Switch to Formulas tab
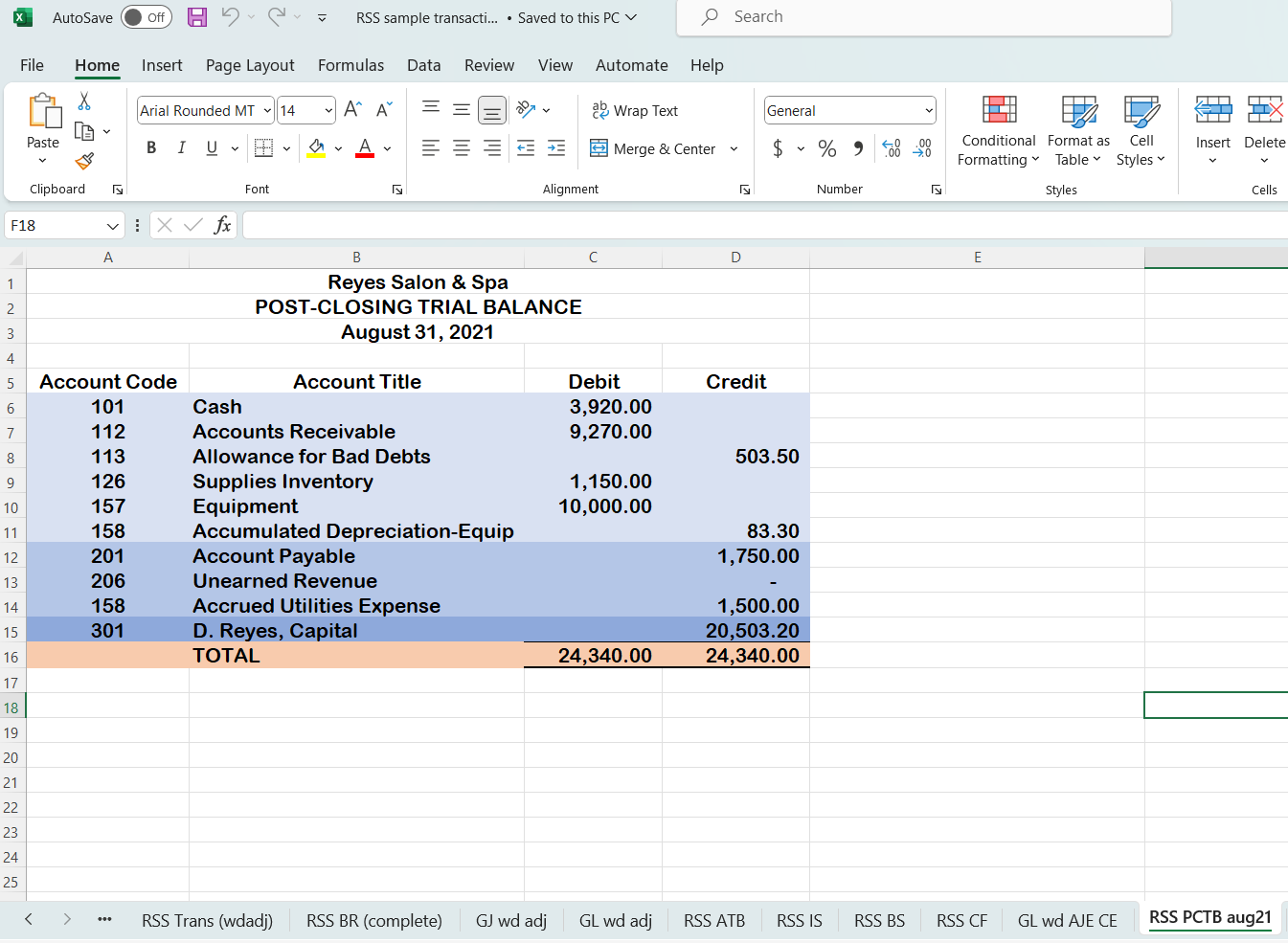This screenshot has height=943, width=1288. pos(350,65)
